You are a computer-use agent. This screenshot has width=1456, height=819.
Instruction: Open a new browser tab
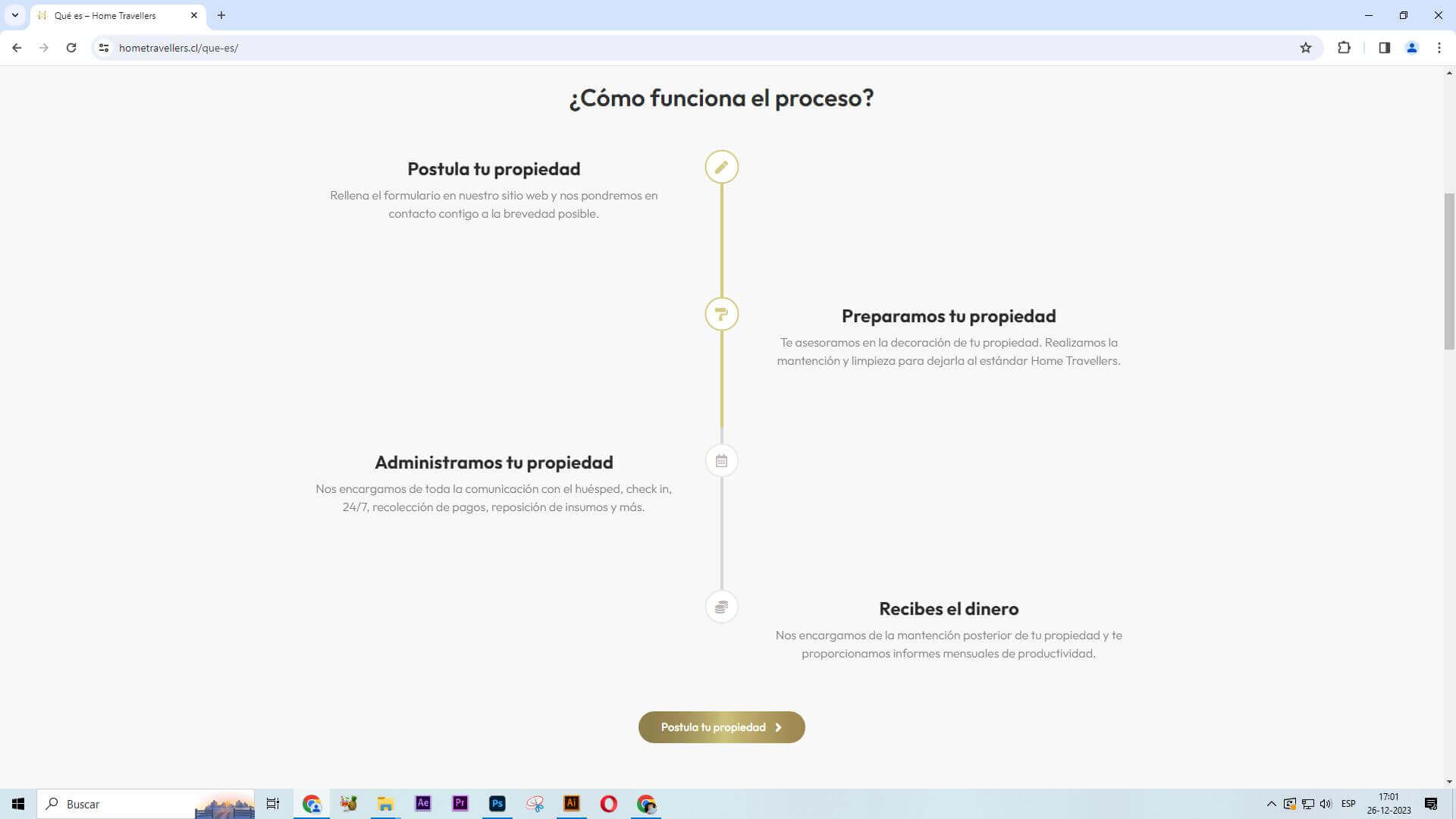tap(221, 15)
